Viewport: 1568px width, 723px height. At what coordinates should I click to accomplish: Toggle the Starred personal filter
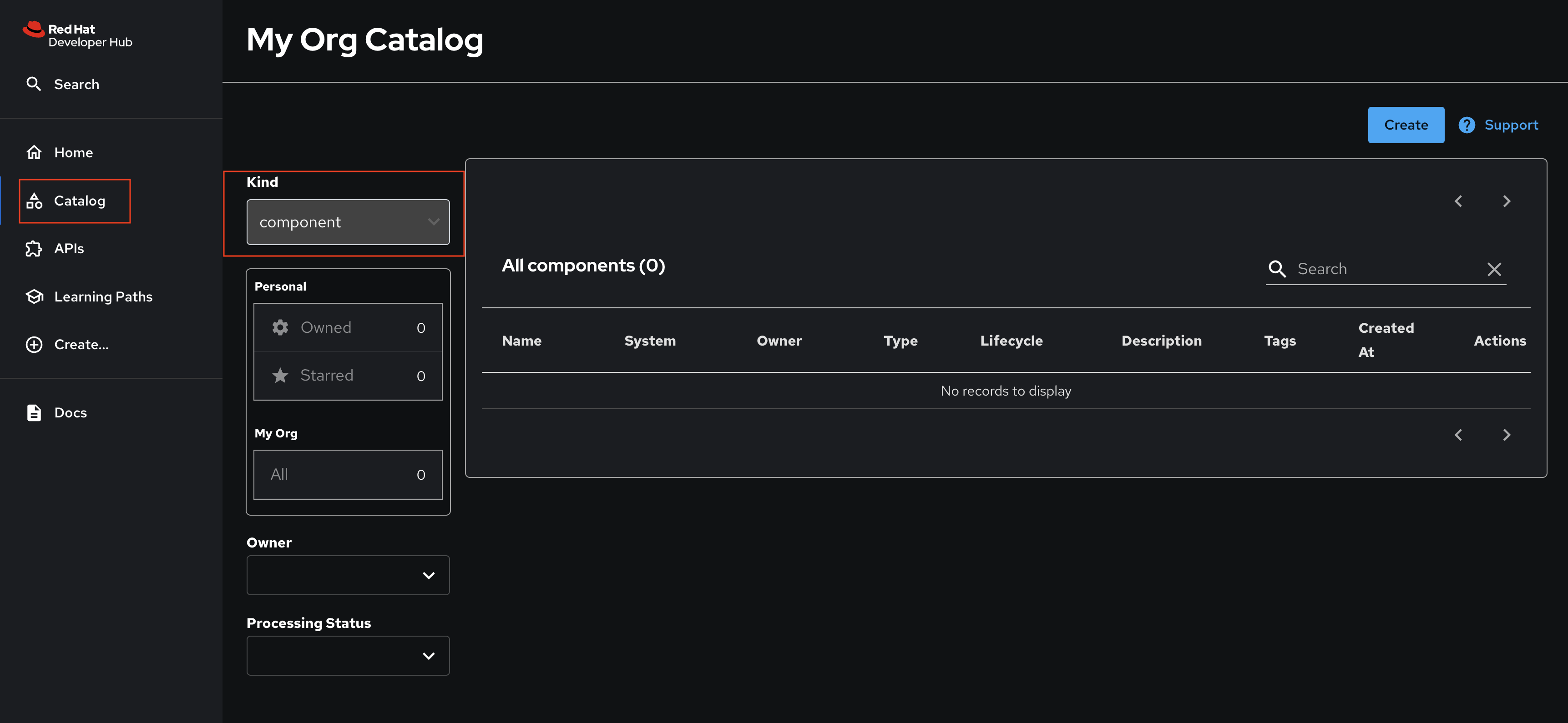(348, 375)
